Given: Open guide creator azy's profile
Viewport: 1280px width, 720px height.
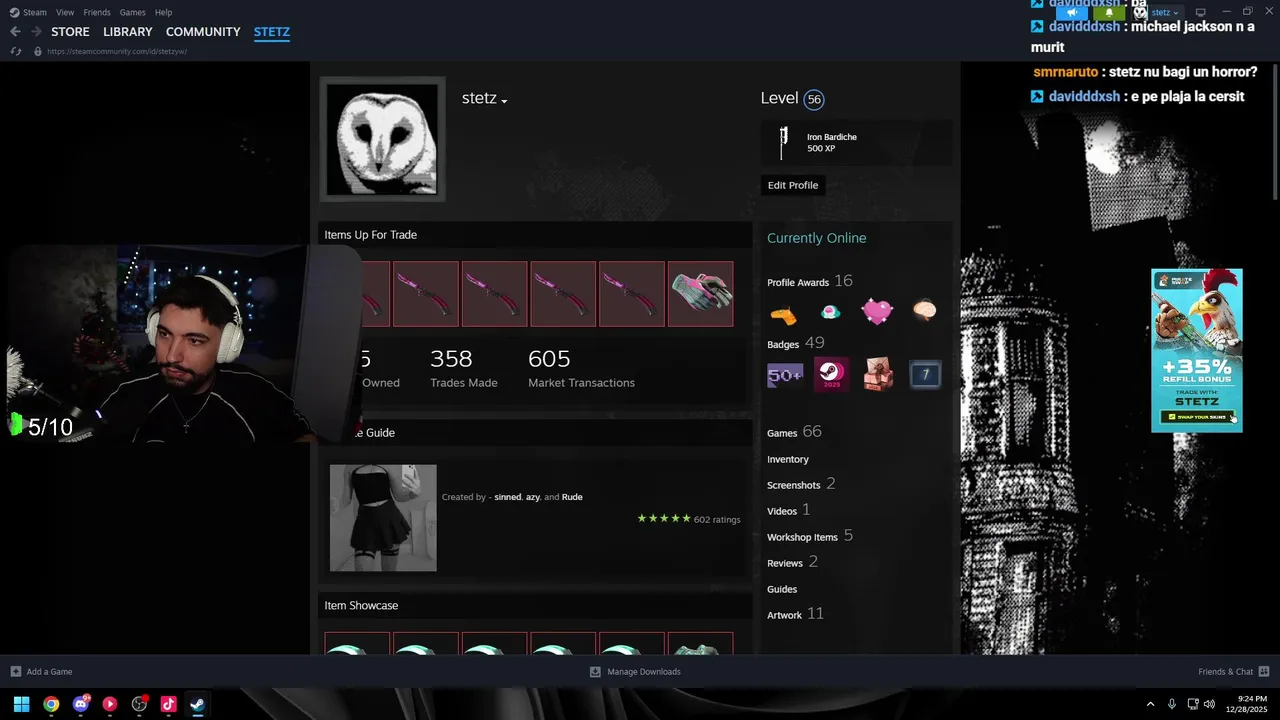Looking at the screenshot, I should tap(533, 497).
